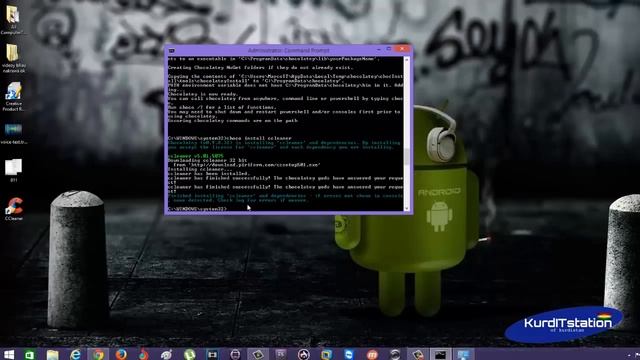This screenshot has height=360, width=640.
Task: Click the Command Prompt scrollbar down arrow
Action: pyautogui.click(x=407, y=209)
